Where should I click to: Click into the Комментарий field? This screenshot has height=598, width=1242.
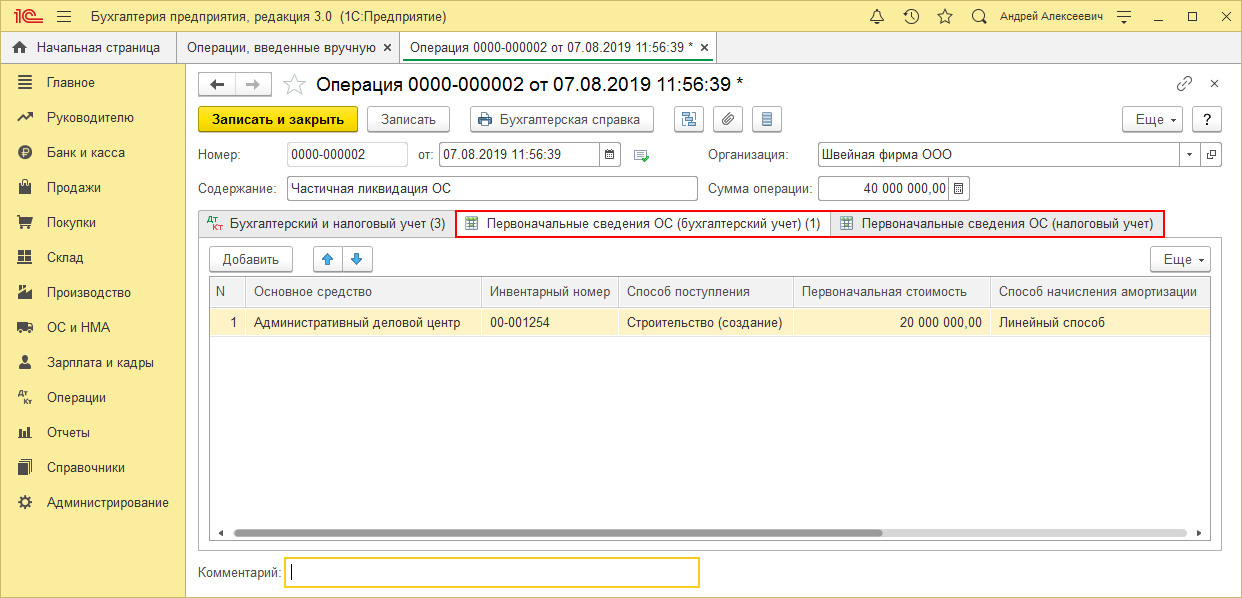491,572
